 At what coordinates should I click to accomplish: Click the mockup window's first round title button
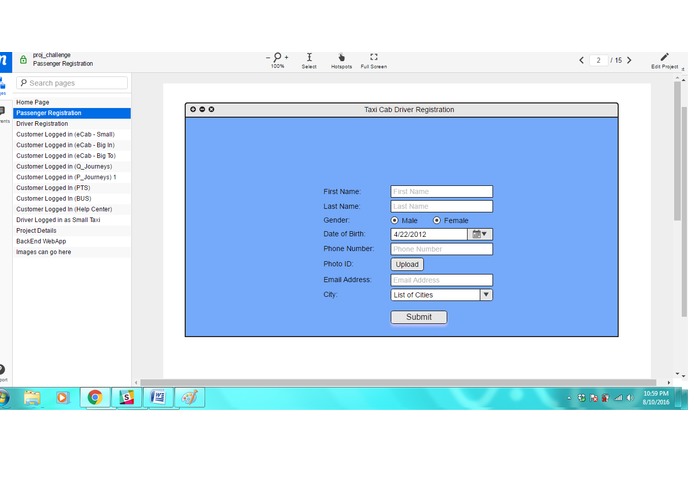[x=193, y=109]
